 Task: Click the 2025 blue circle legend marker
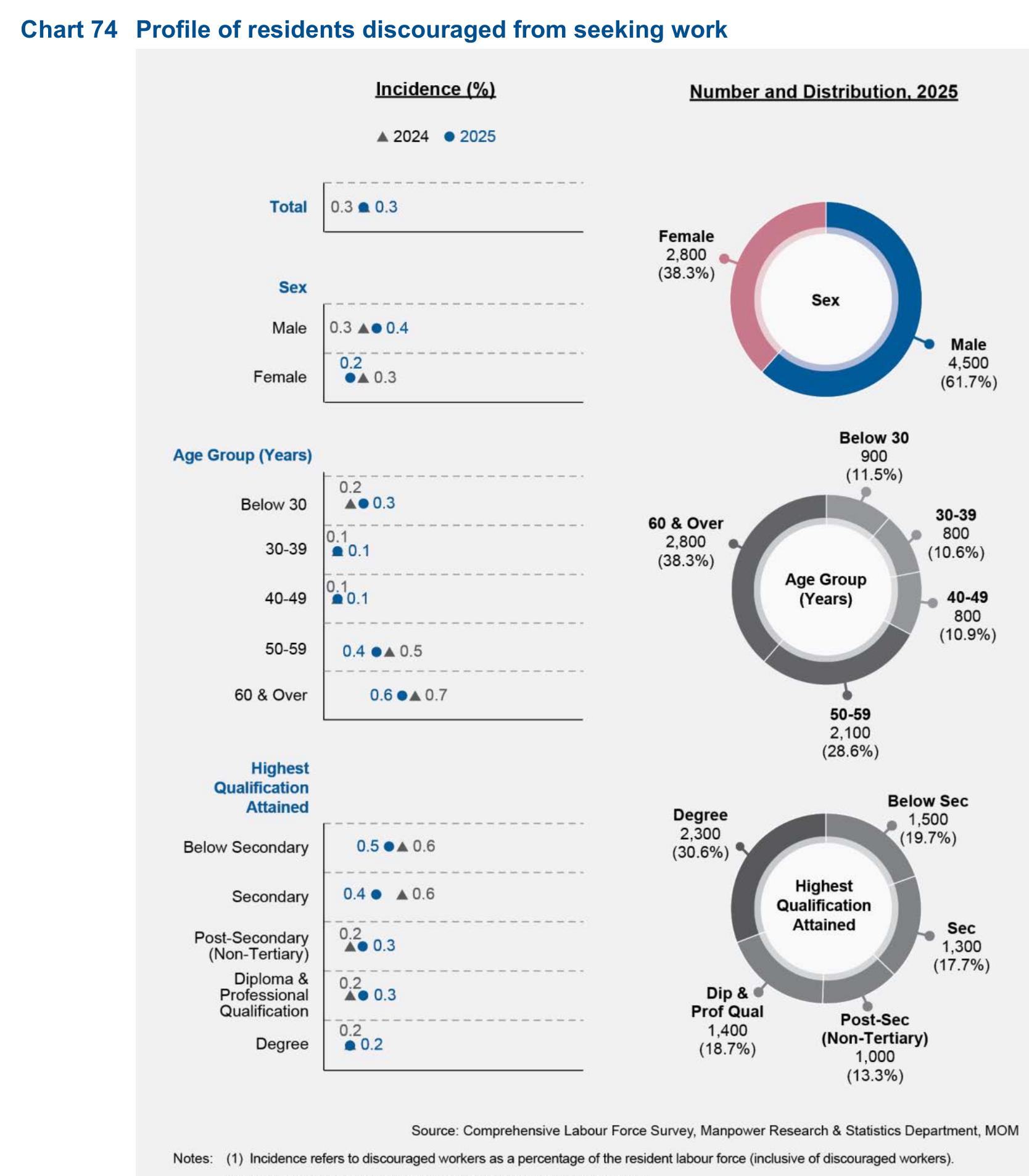450,137
